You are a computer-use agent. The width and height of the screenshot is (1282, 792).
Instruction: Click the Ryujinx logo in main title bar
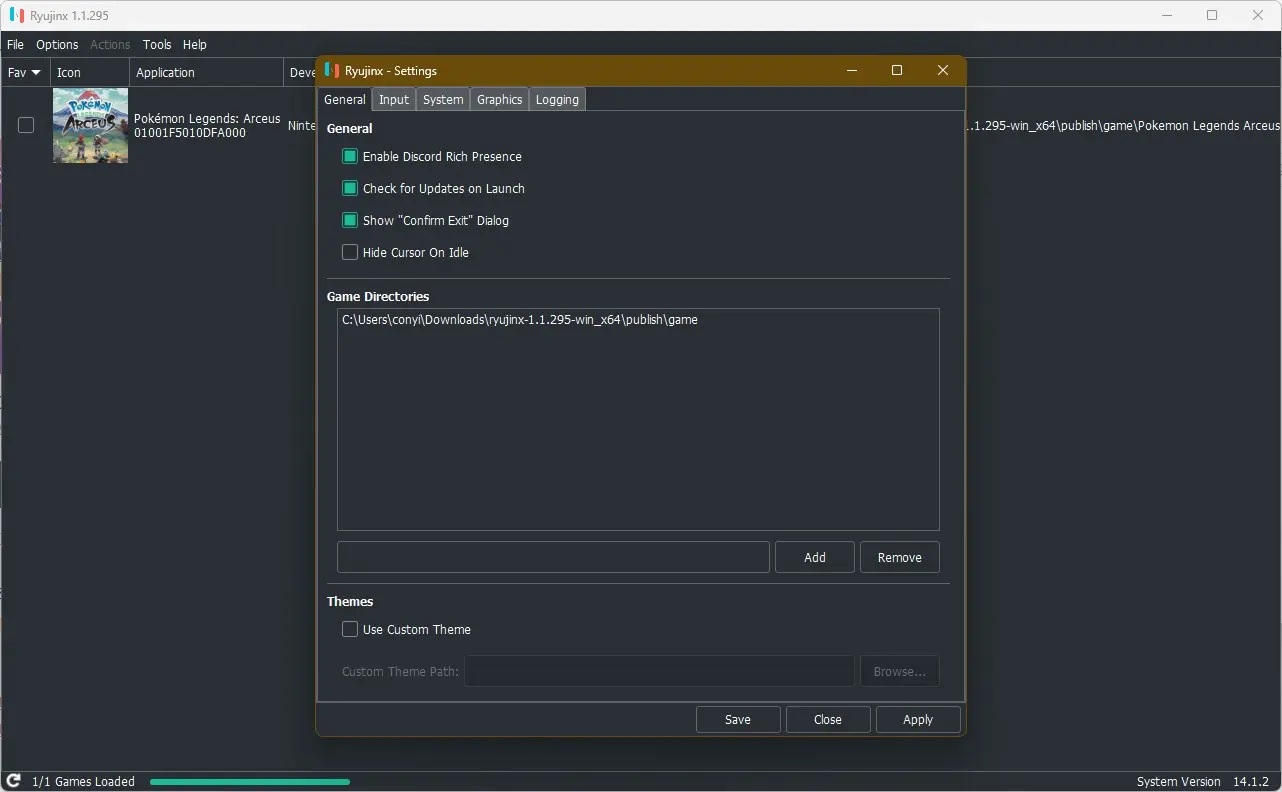coord(17,16)
